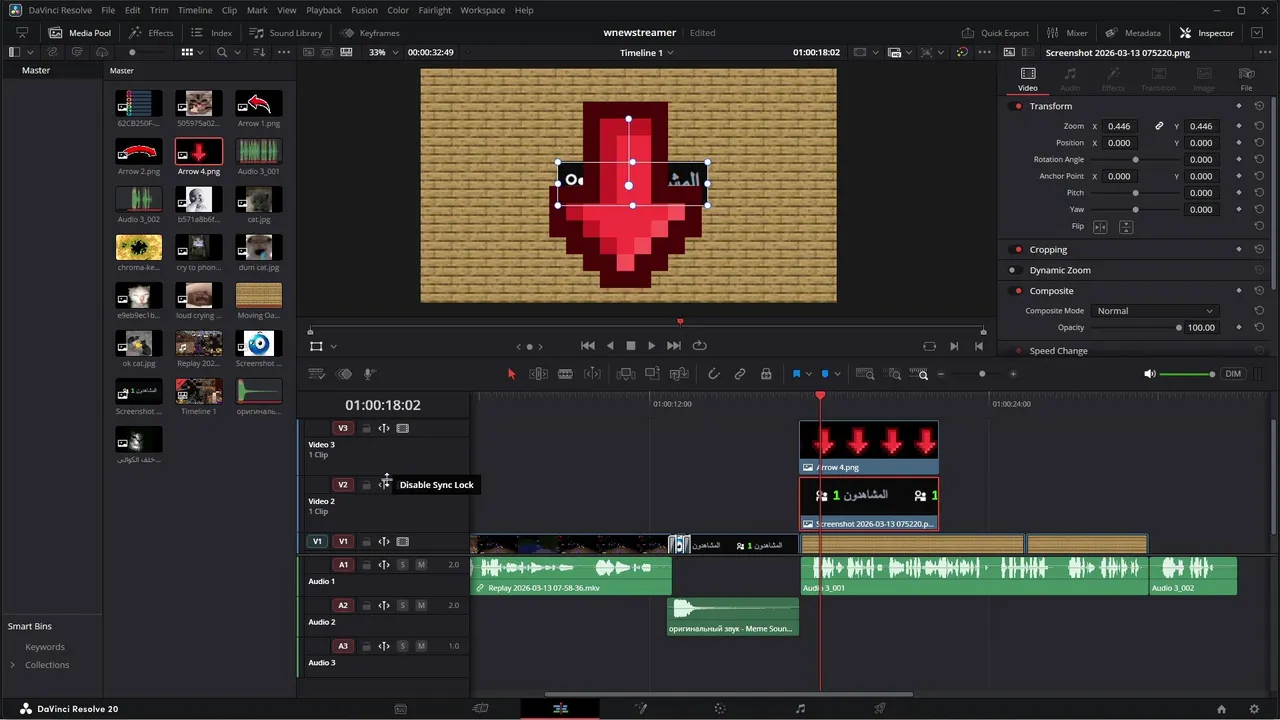Screen dimensions: 1280x720
Task: Switch to the File inspector tab
Action: [x=1246, y=79]
